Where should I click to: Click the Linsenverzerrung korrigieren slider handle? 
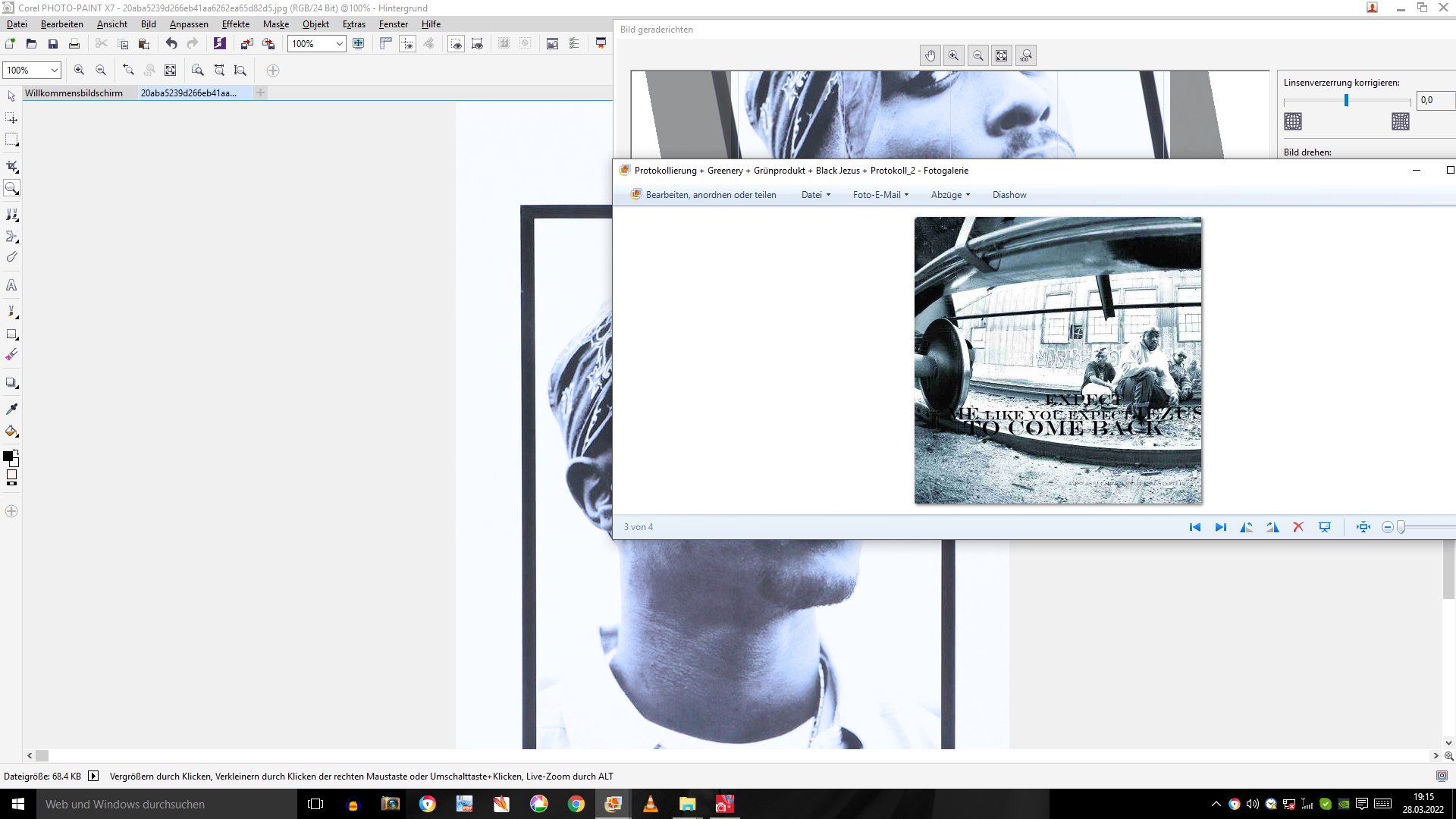tap(1346, 100)
